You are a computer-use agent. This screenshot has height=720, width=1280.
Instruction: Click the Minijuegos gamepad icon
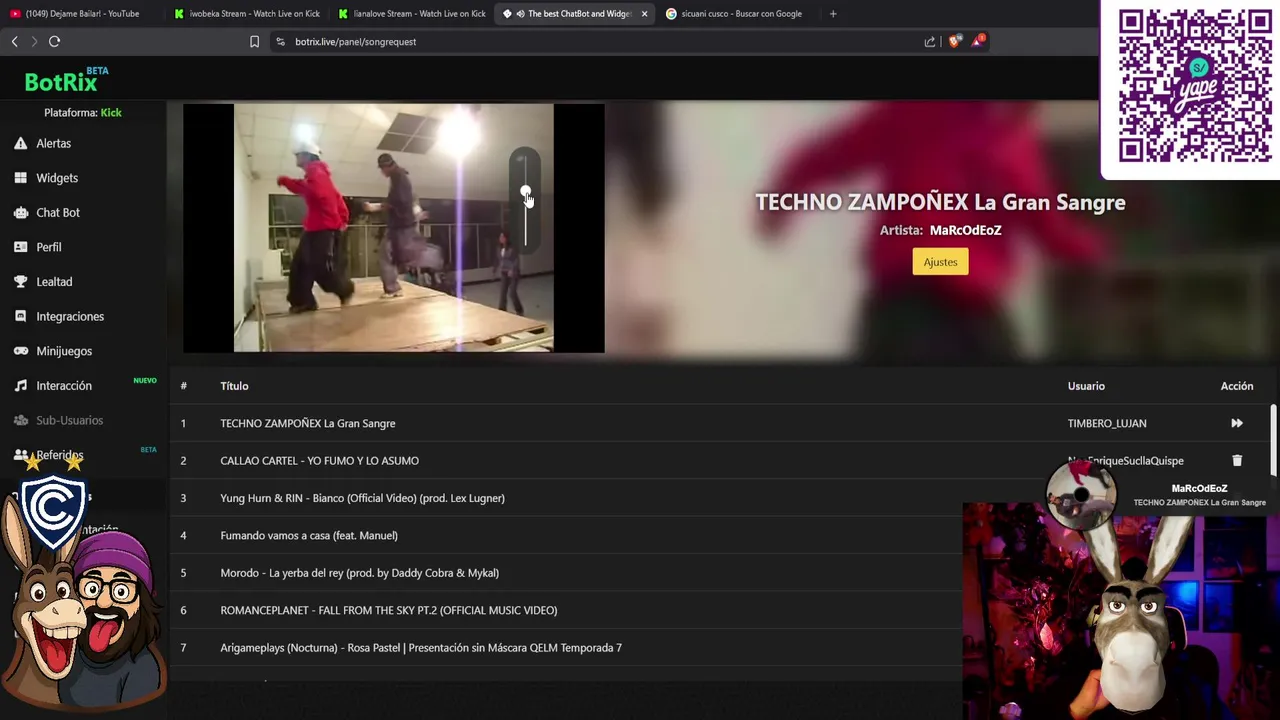point(20,351)
